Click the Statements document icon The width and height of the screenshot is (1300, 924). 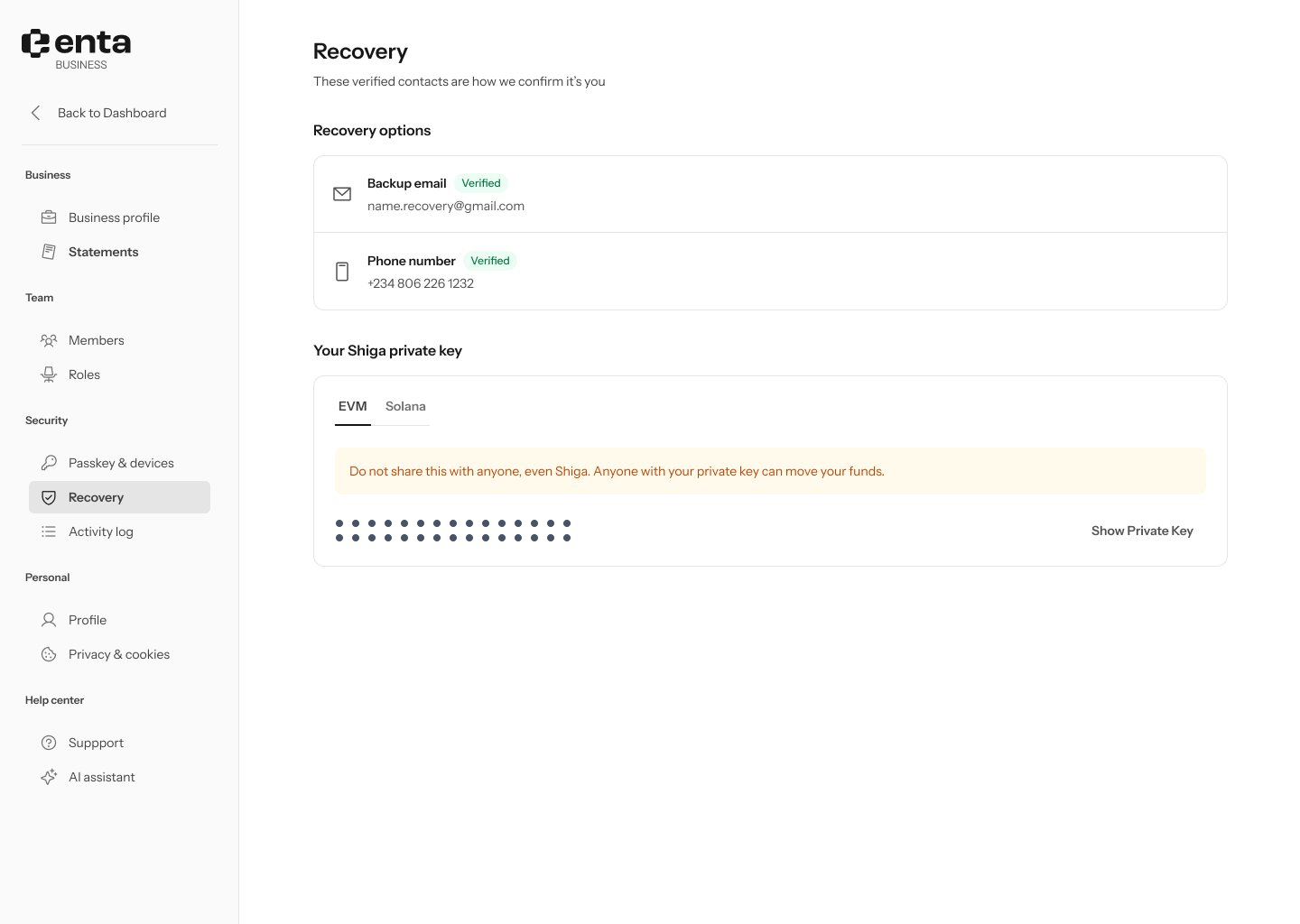49,252
